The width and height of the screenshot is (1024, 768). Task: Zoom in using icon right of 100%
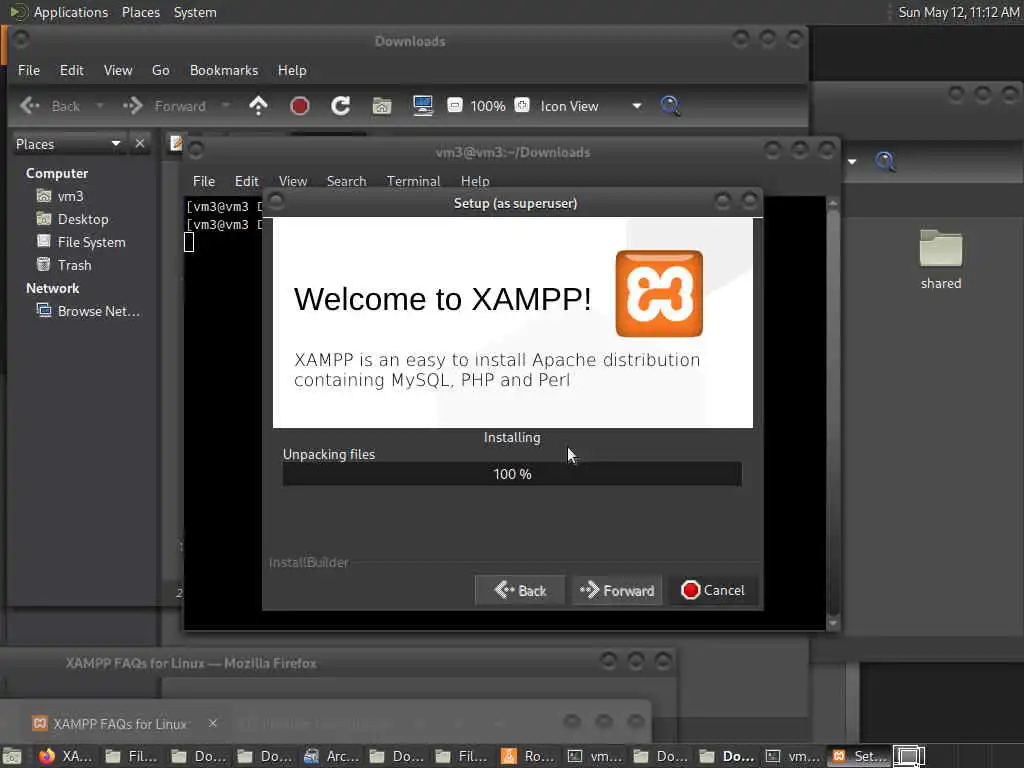(522, 105)
